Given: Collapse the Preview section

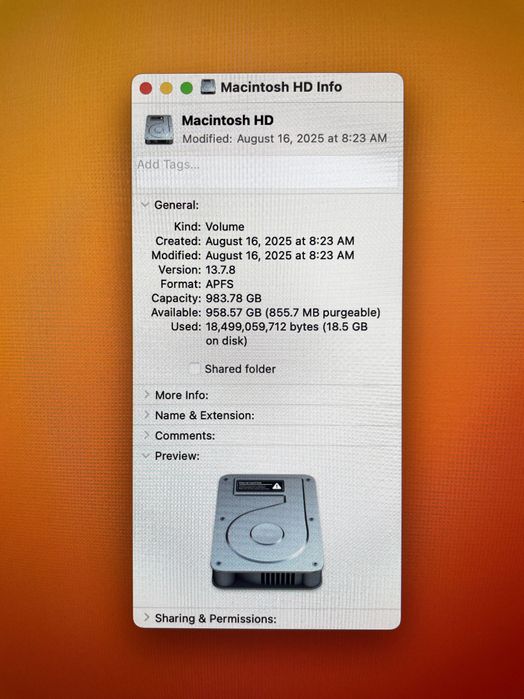Looking at the screenshot, I should 145,456.
